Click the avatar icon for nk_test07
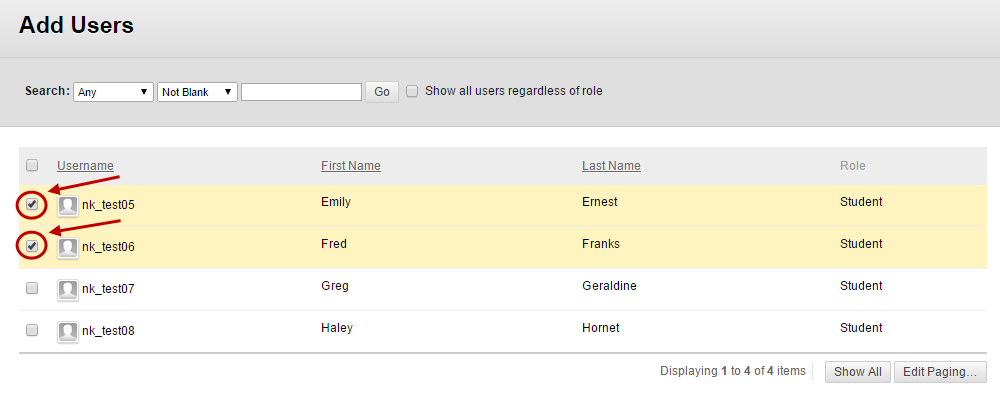 coord(68,289)
